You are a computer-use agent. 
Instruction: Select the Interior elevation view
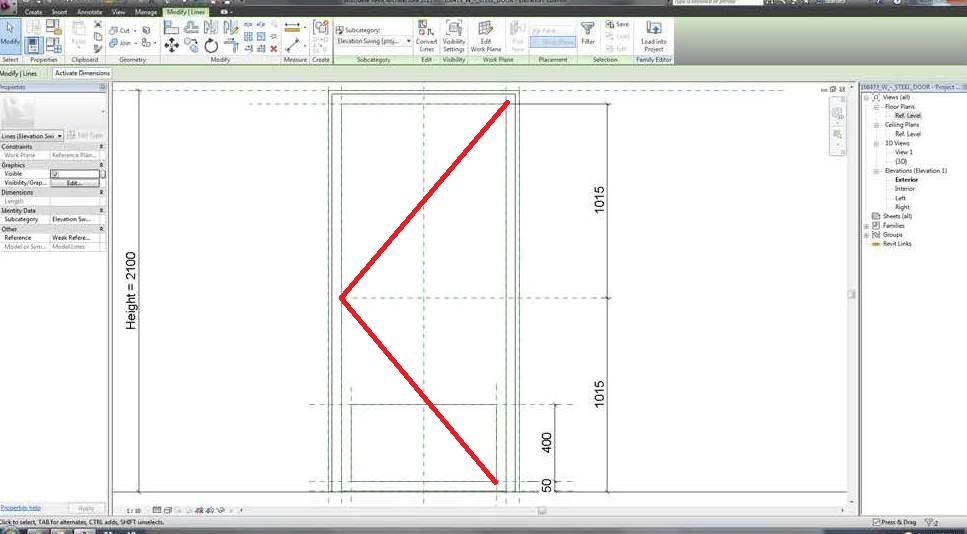905,189
